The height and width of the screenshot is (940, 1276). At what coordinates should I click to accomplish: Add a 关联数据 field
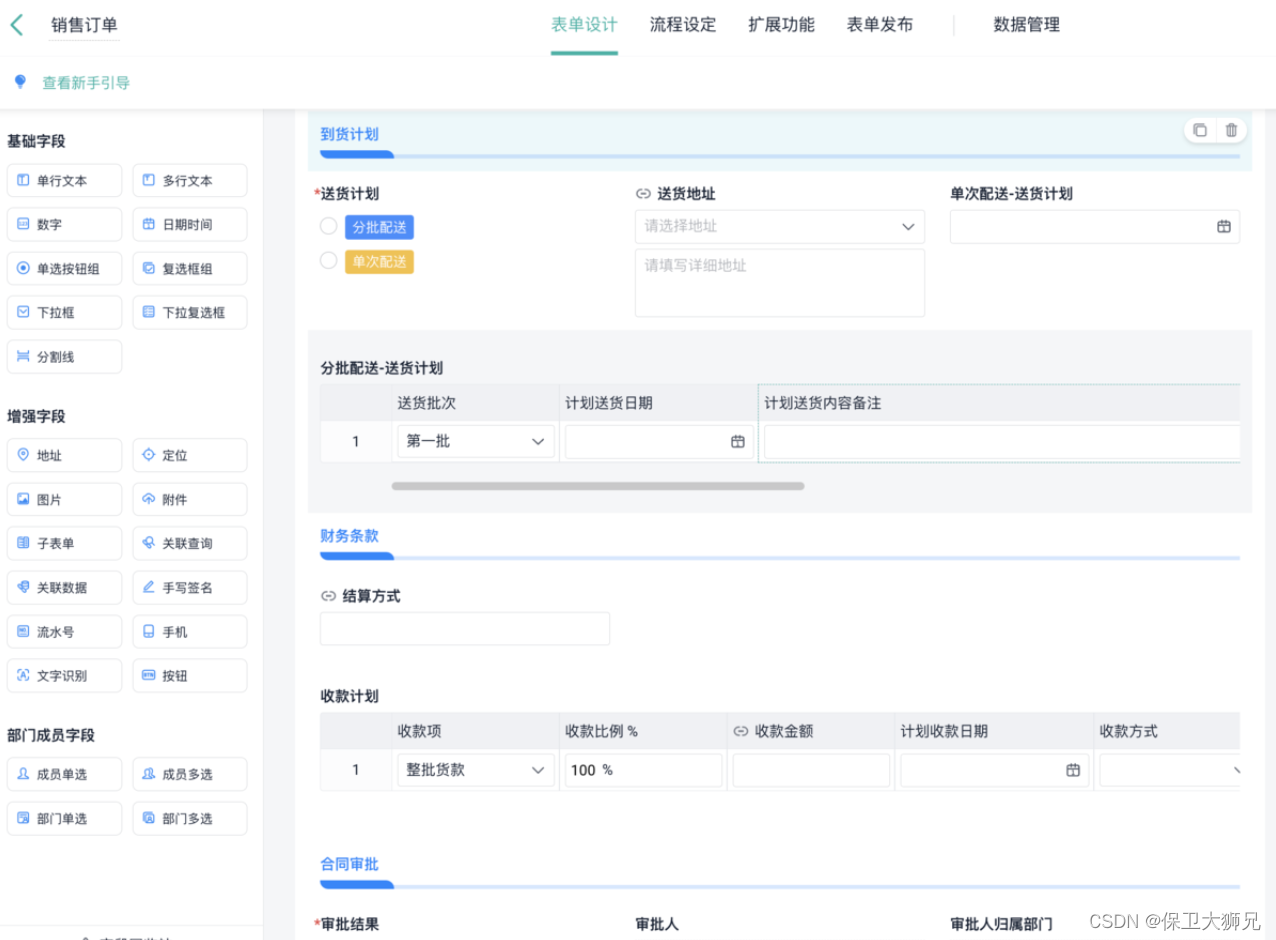pyautogui.click(x=64, y=588)
